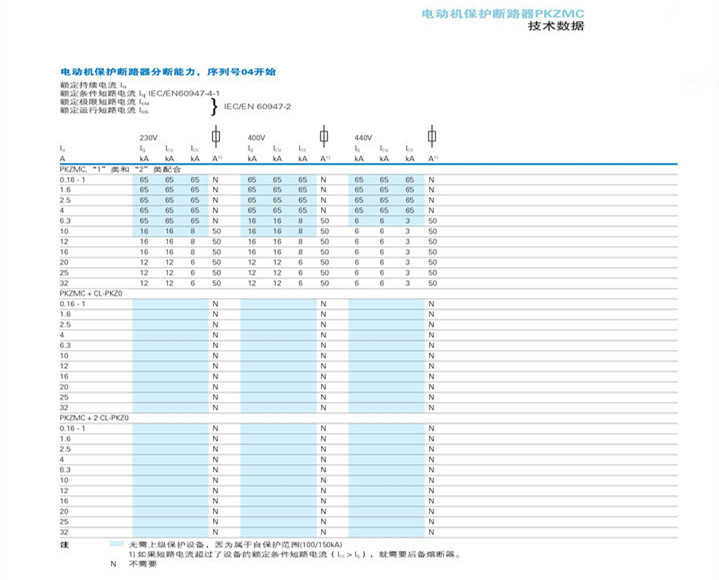The image size is (719, 580).
Task: Select the 400V column header
Action: pyautogui.click(x=256, y=136)
